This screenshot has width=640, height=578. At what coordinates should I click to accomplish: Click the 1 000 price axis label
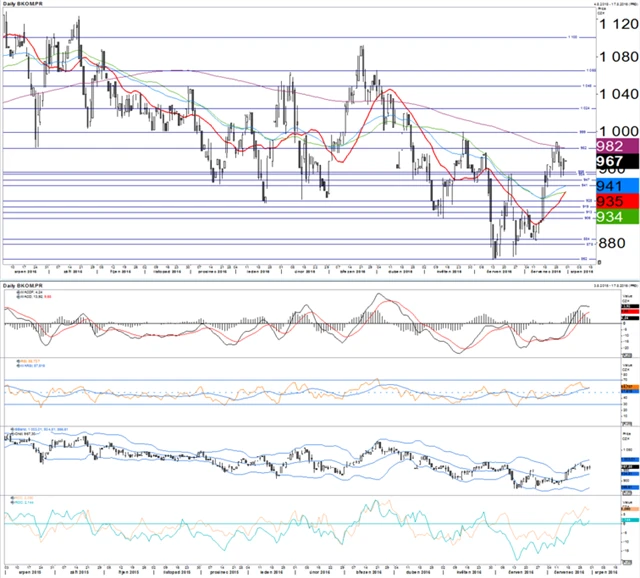(x=615, y=130)
